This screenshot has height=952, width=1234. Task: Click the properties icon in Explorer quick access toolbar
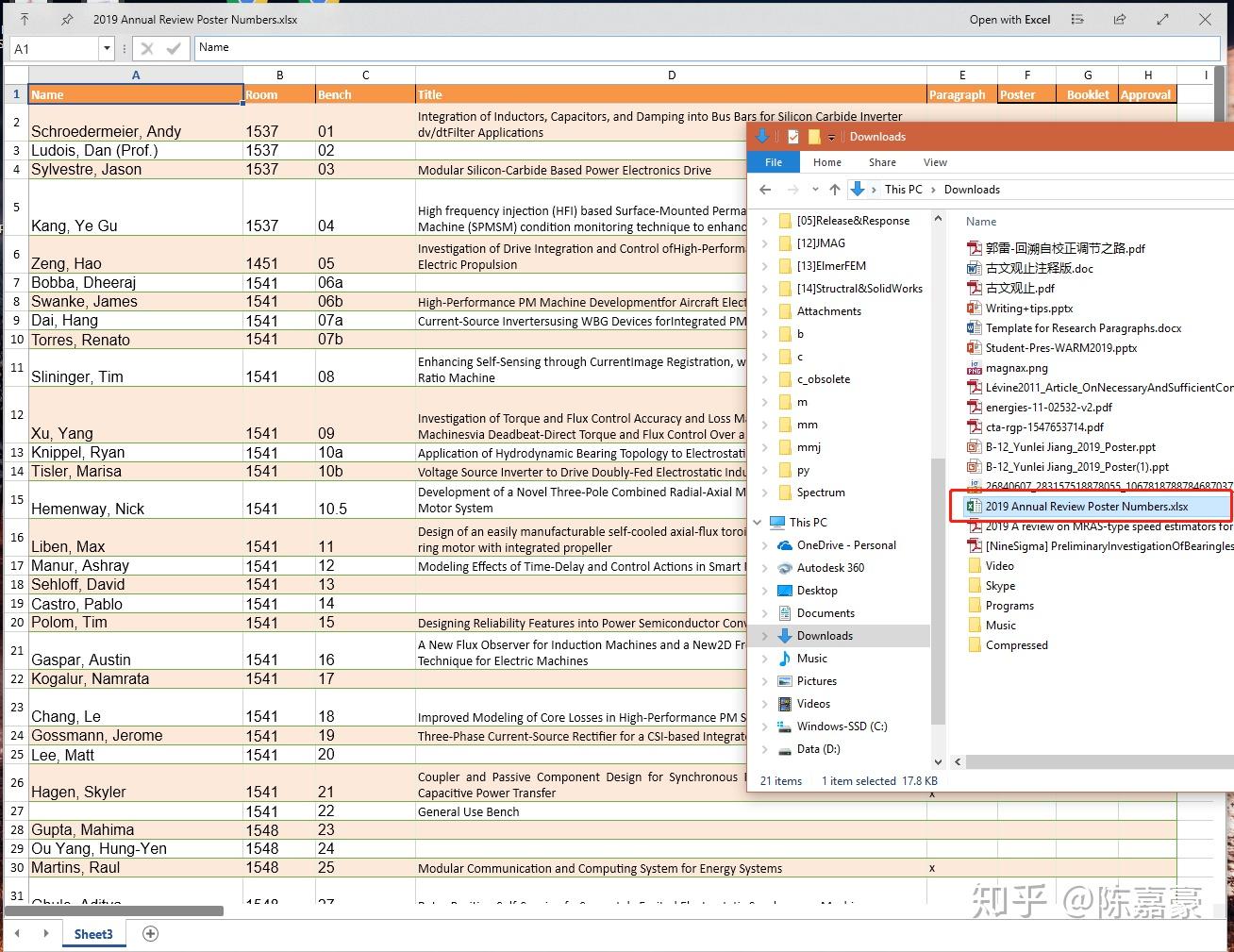[x=793, y=137]
